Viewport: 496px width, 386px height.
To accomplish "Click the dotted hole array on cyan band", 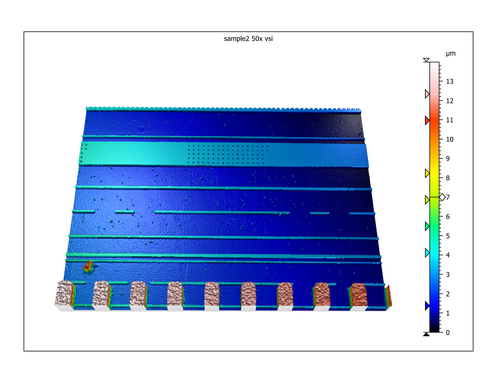I will click(x=228, y=154).
